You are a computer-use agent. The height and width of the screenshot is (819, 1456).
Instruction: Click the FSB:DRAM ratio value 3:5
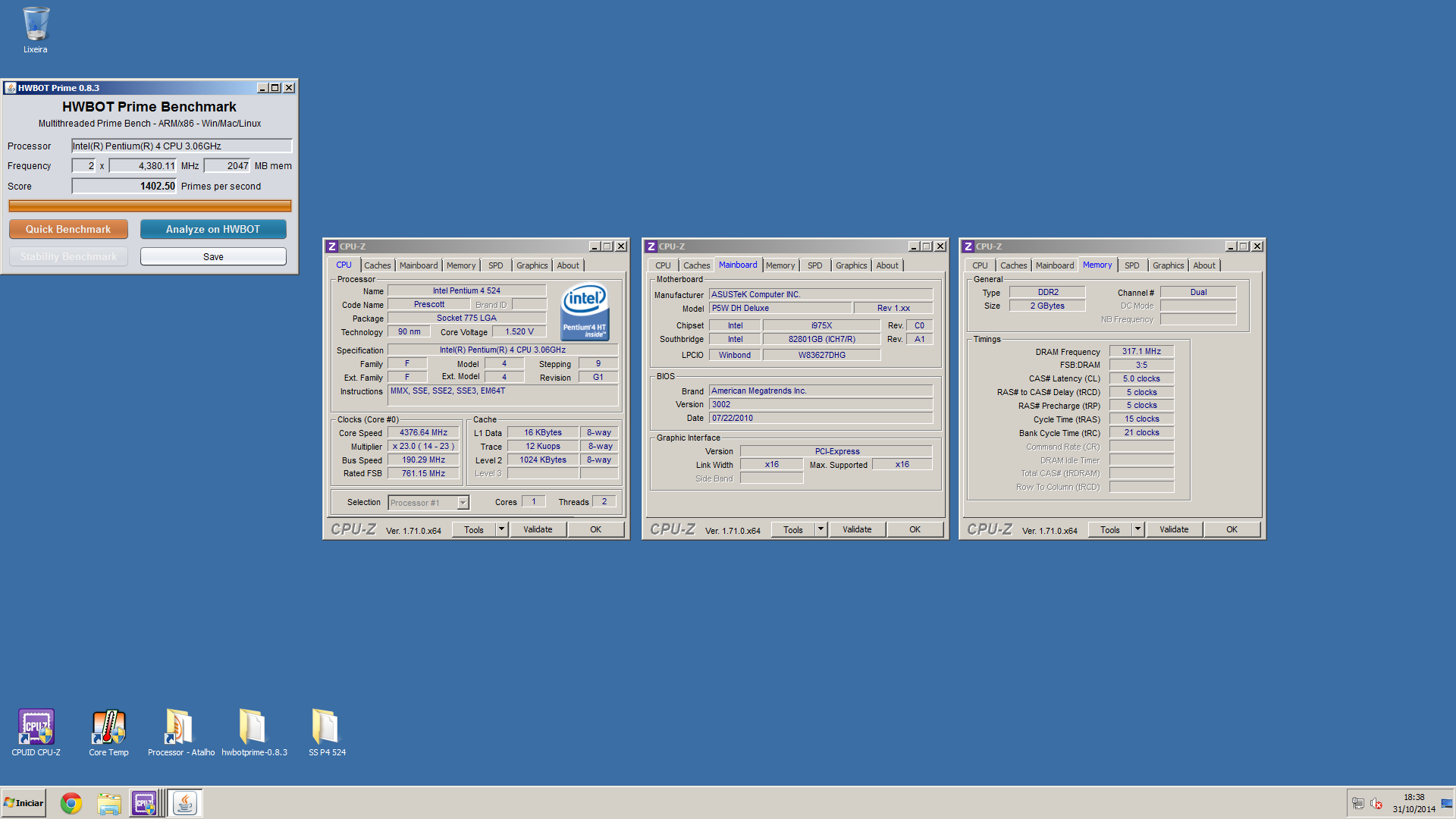point(1141,365)
